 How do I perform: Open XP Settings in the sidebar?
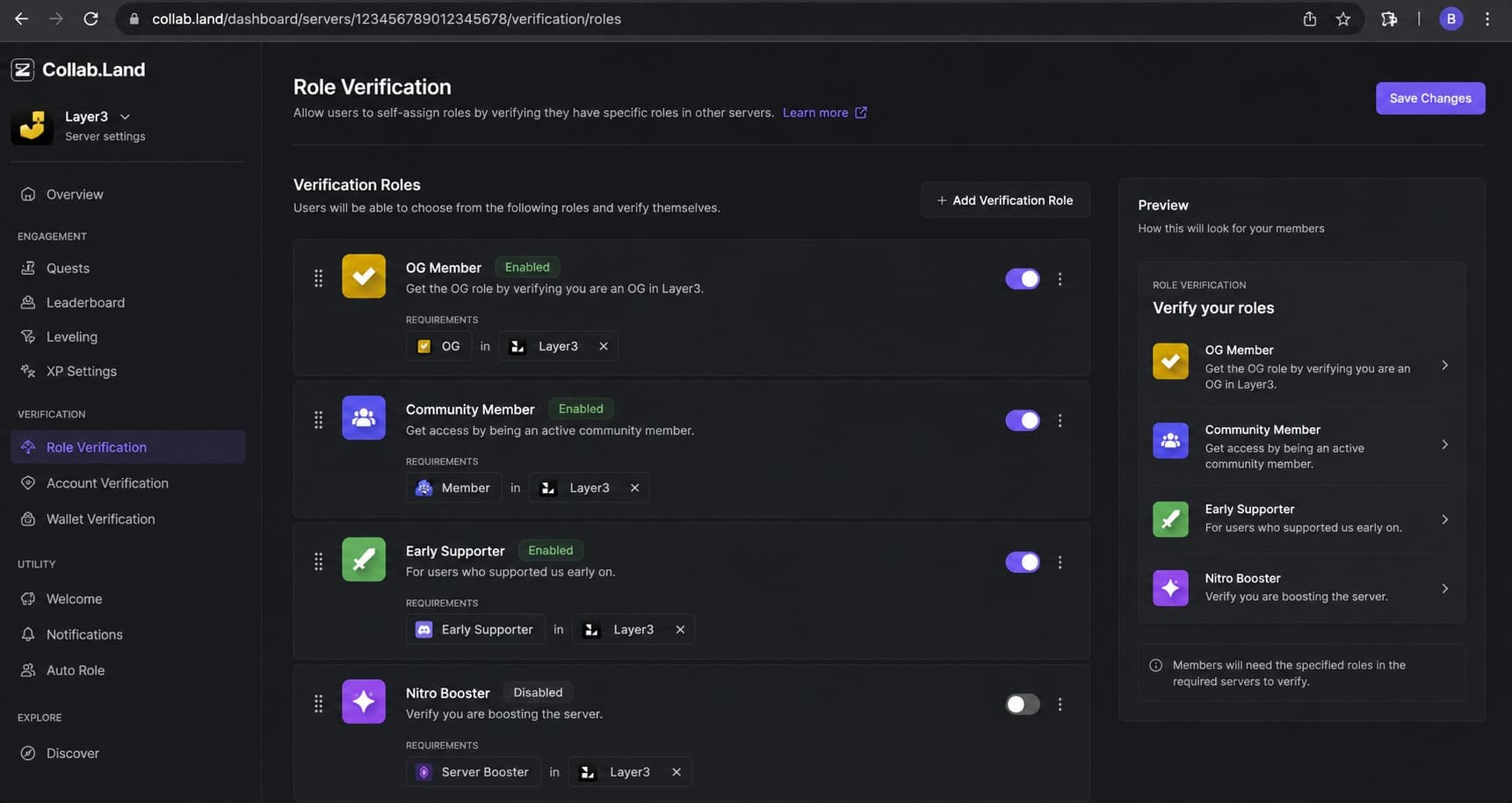coord(128,371)
